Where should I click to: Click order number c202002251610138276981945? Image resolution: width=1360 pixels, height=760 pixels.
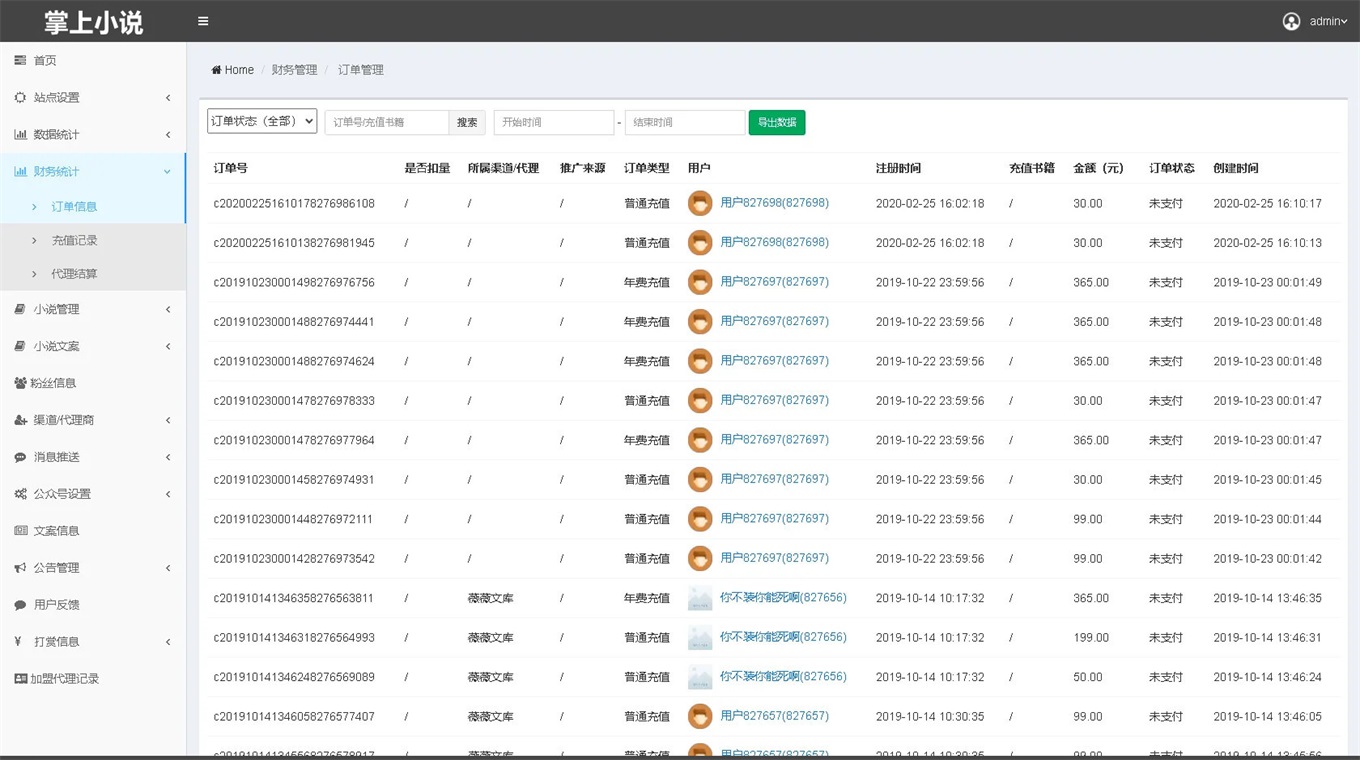294,243
